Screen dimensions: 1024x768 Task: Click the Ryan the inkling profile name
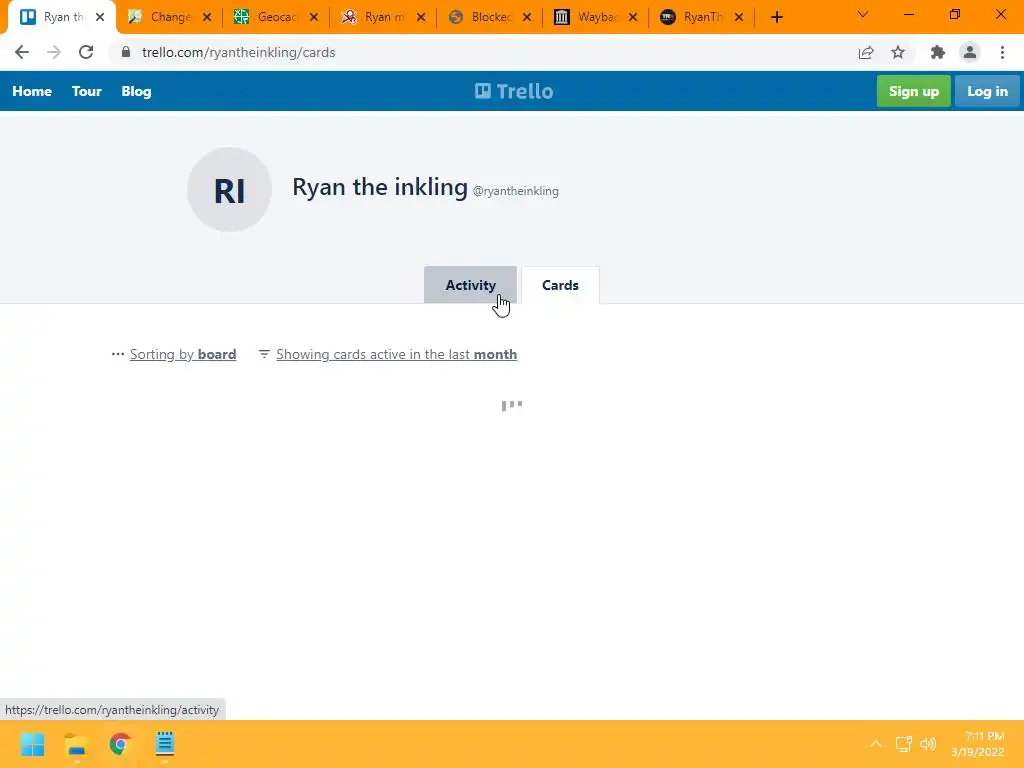[x=379, y=187]
